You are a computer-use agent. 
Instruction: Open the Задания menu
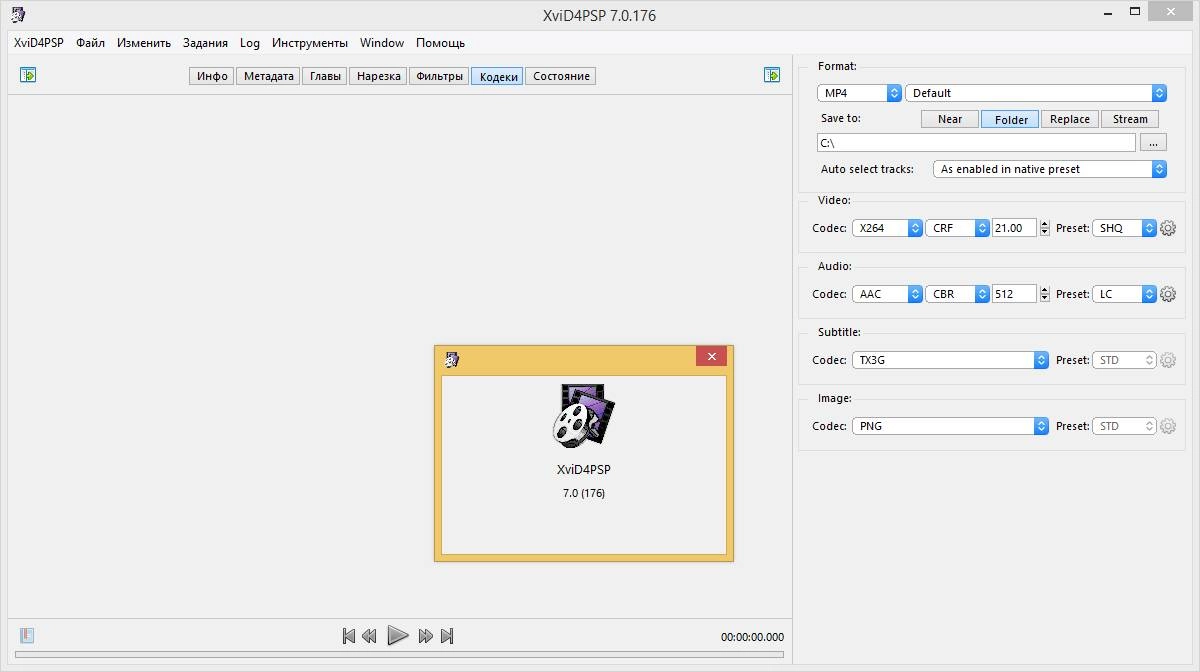pos(205,43)
